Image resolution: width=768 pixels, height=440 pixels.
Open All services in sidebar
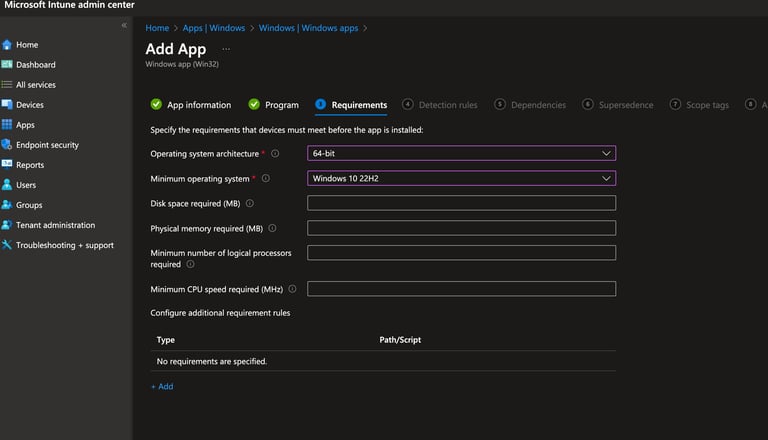click(36, 85)
